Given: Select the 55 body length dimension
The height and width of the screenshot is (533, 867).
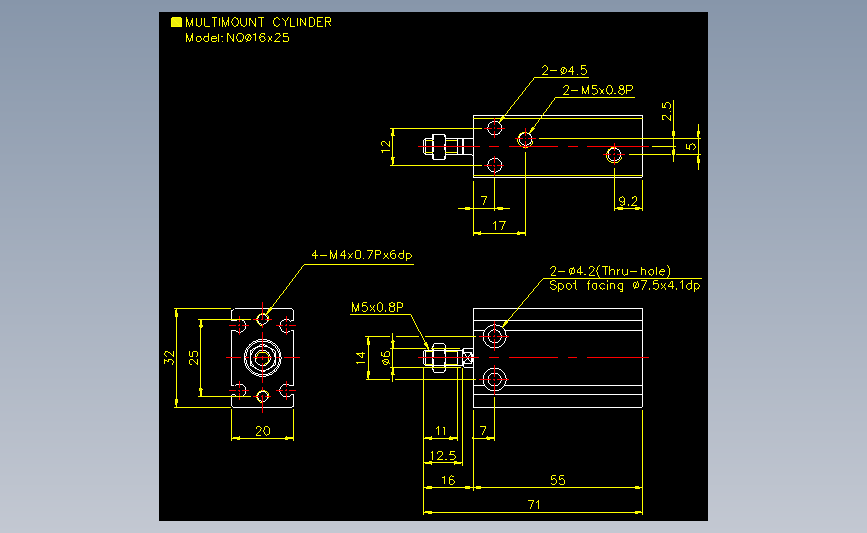Looking at the screenshot, I should coord(558,480).
